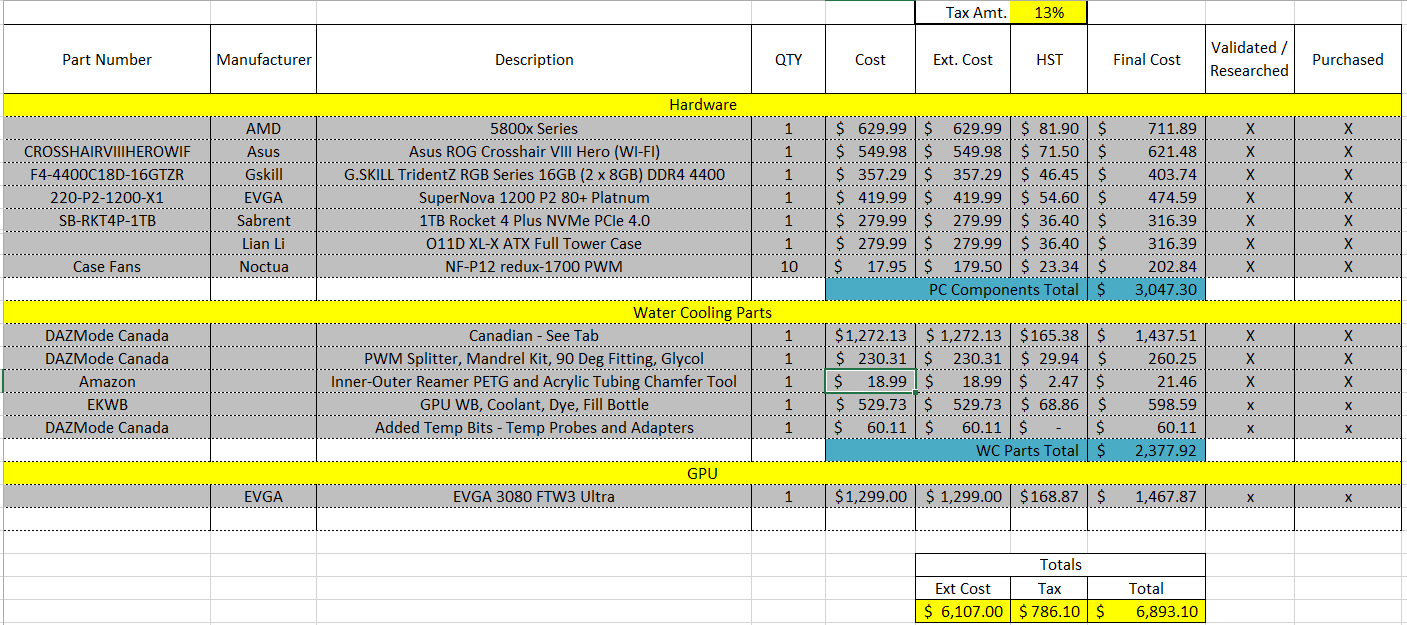The height and width of the screenshot is (625, 1407).
Task: Click the 179.50 extended cost cell
Action: tap(963, 267)
